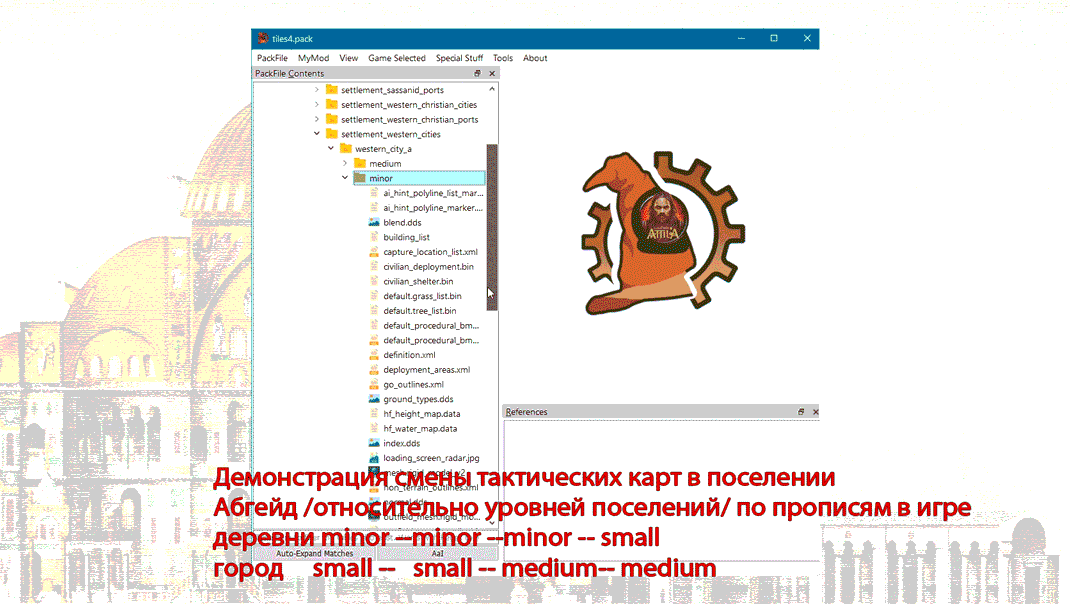Collapse the settlement_western_cities folder
Image resolution: width=1070 pixels, height=604 pixels.
[317, 134]
